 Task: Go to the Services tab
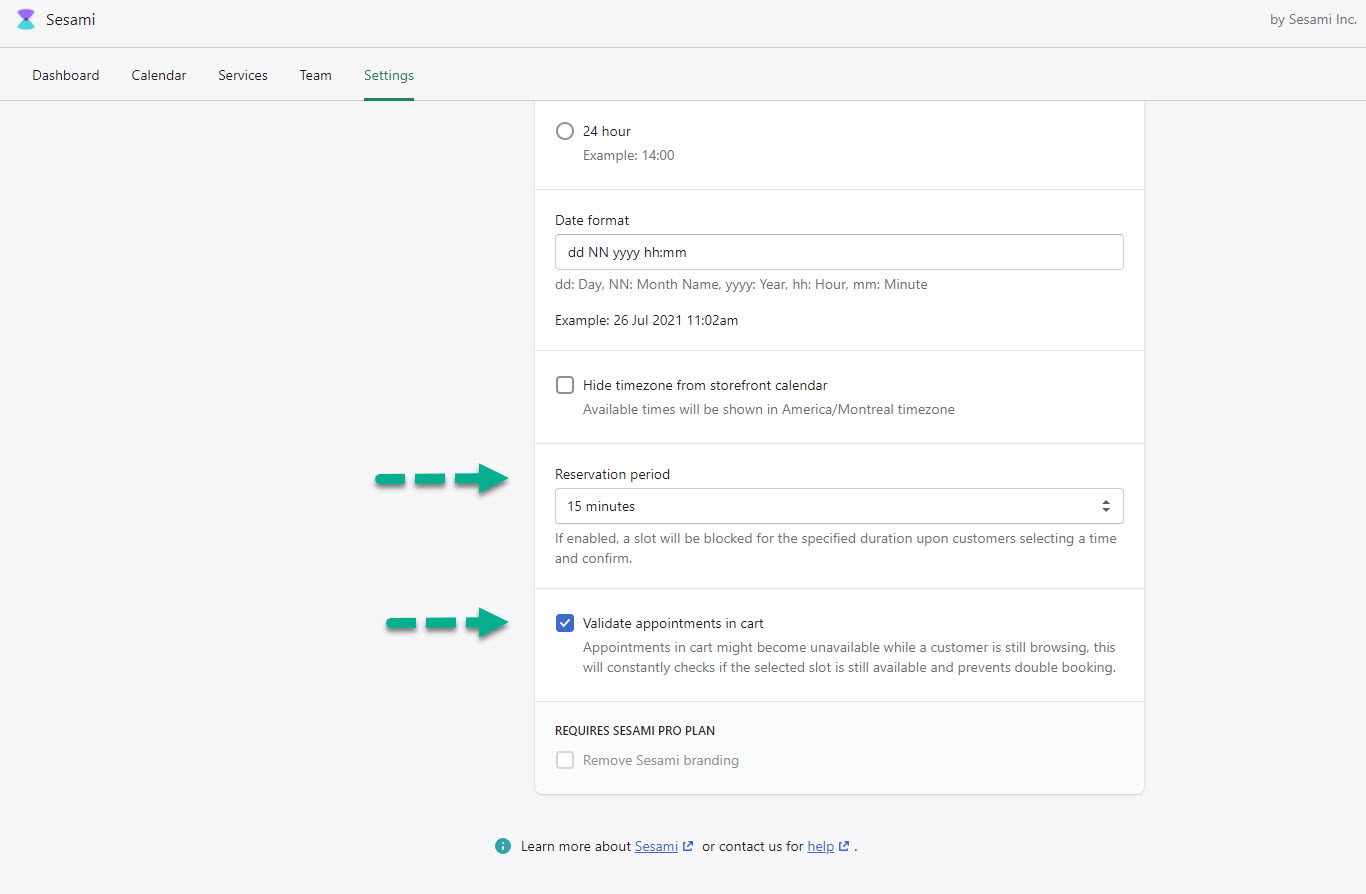point(243,75)
